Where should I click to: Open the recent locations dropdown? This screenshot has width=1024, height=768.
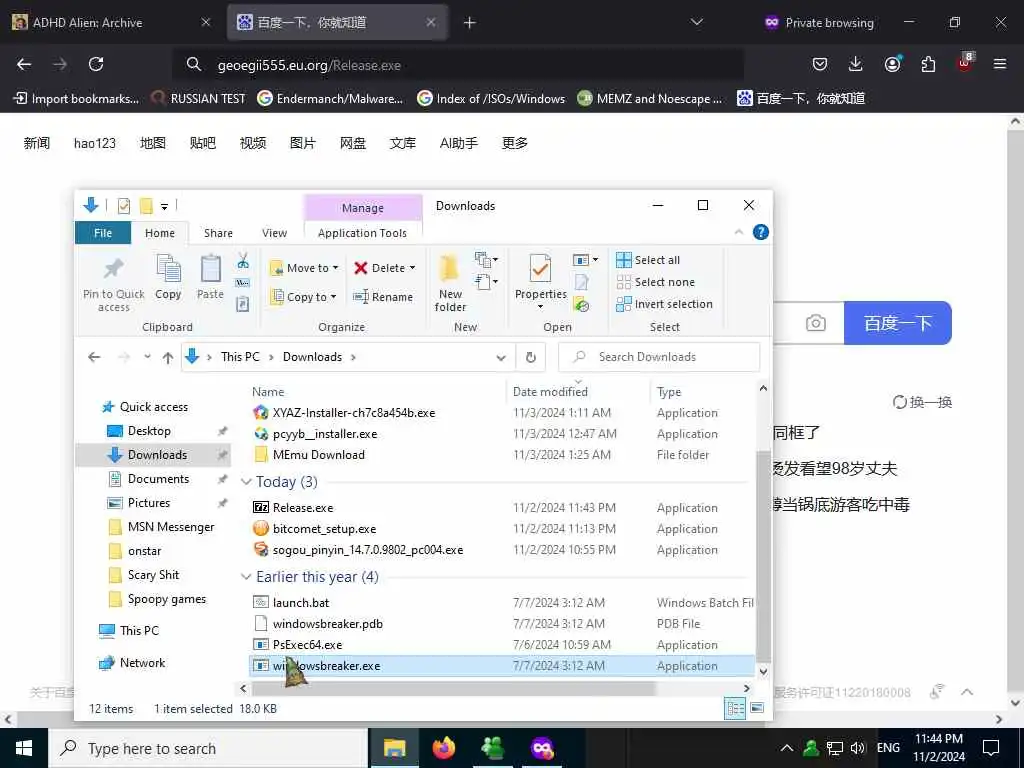(x=148, y=357)
